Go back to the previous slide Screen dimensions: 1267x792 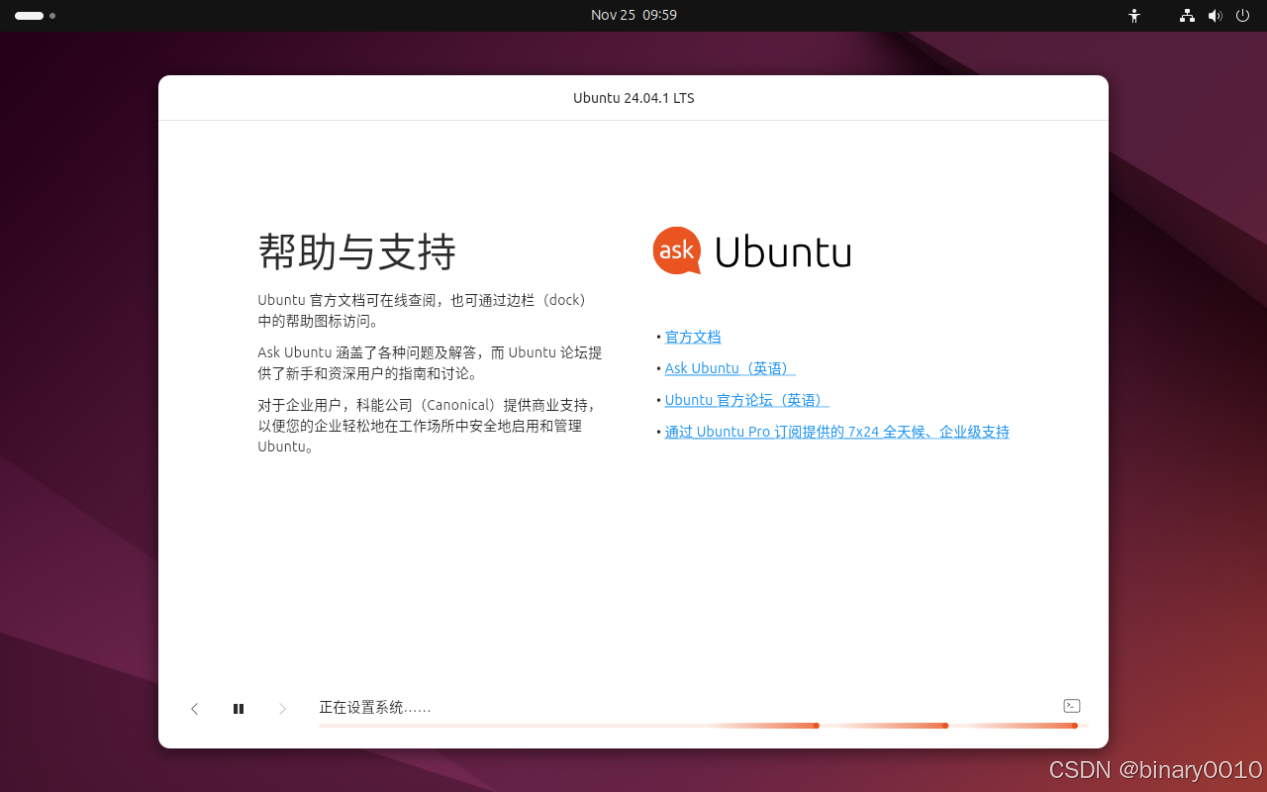pos(194,708)
